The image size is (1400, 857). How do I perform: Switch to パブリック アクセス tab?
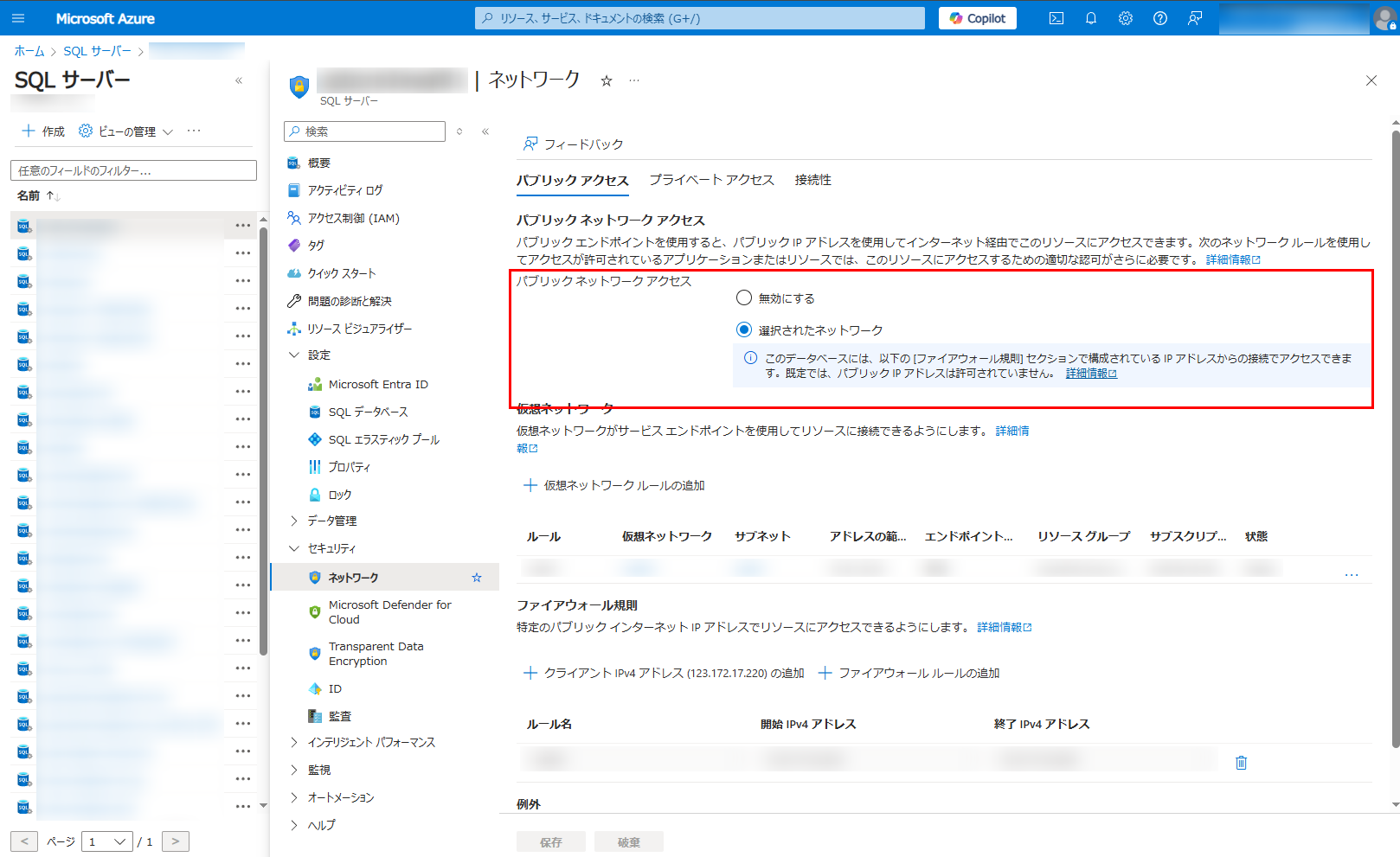[573, 180]
